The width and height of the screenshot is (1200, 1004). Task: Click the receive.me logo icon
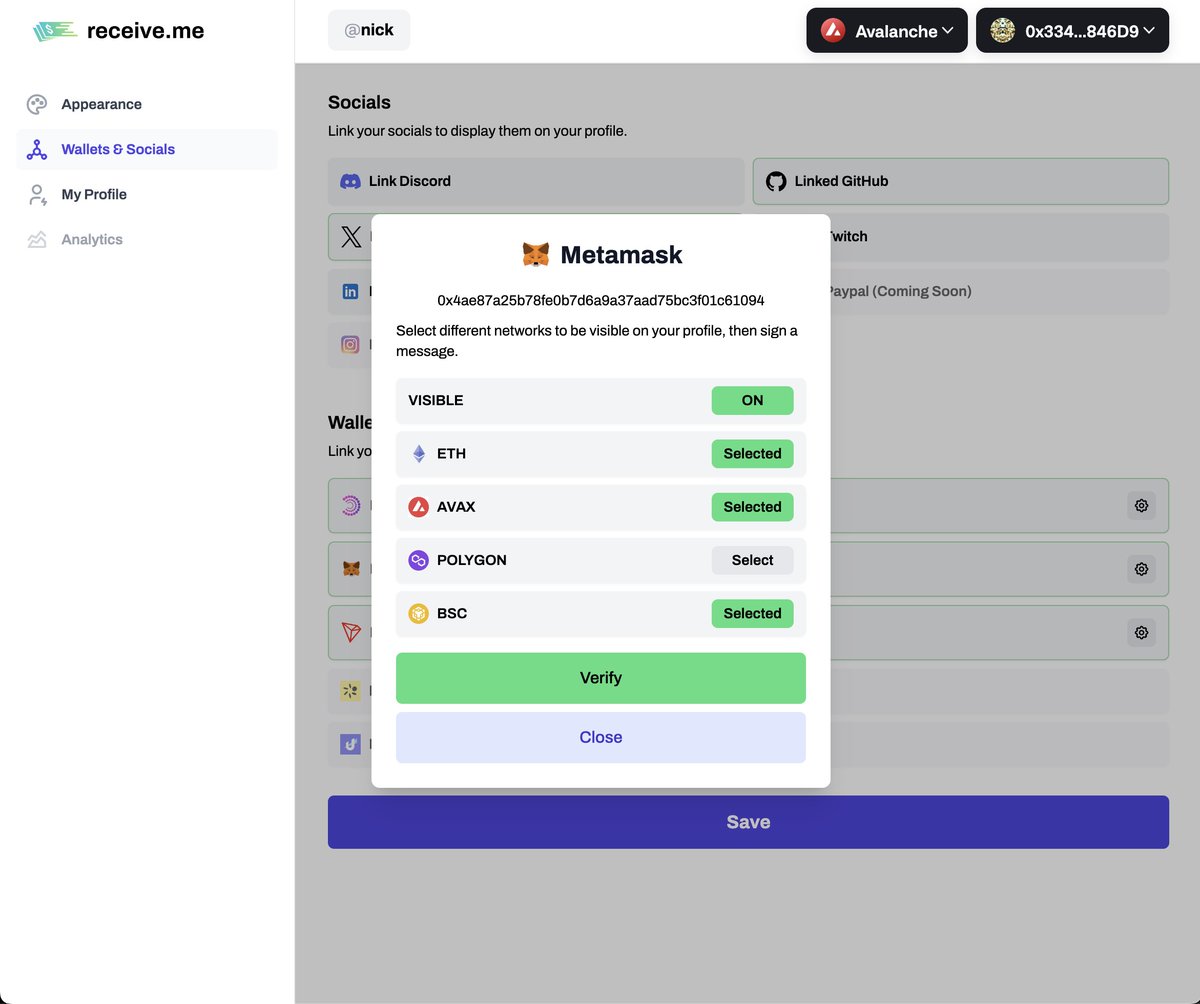[55, 31]
